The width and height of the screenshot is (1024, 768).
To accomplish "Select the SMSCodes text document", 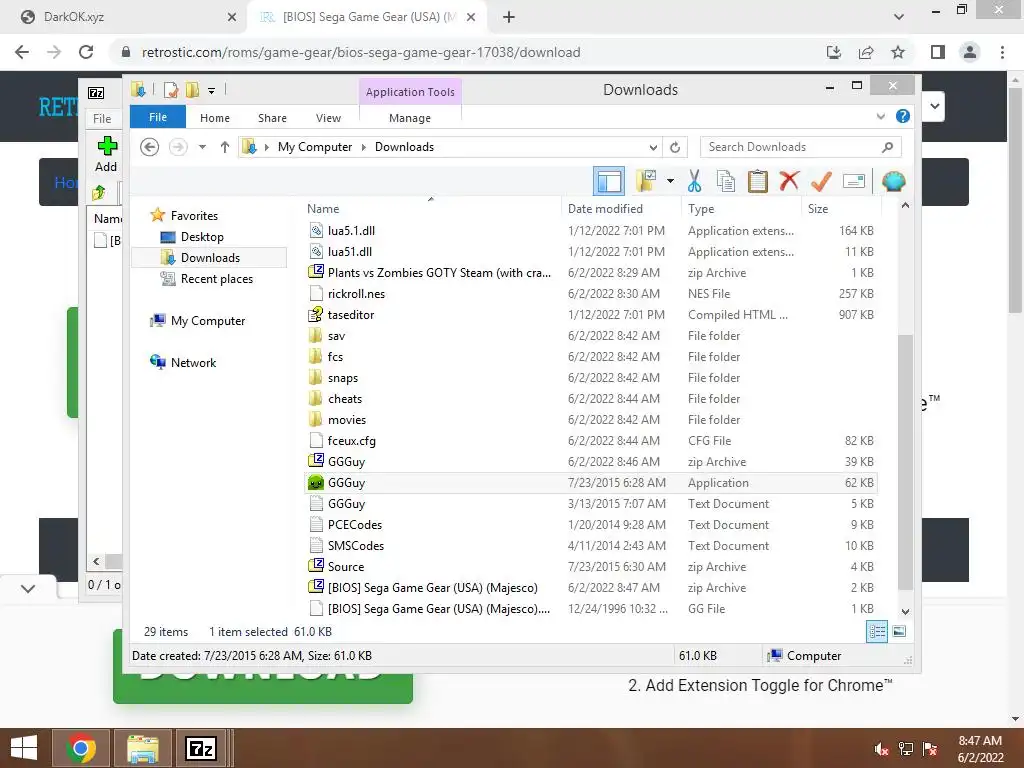I will [590, 546].
